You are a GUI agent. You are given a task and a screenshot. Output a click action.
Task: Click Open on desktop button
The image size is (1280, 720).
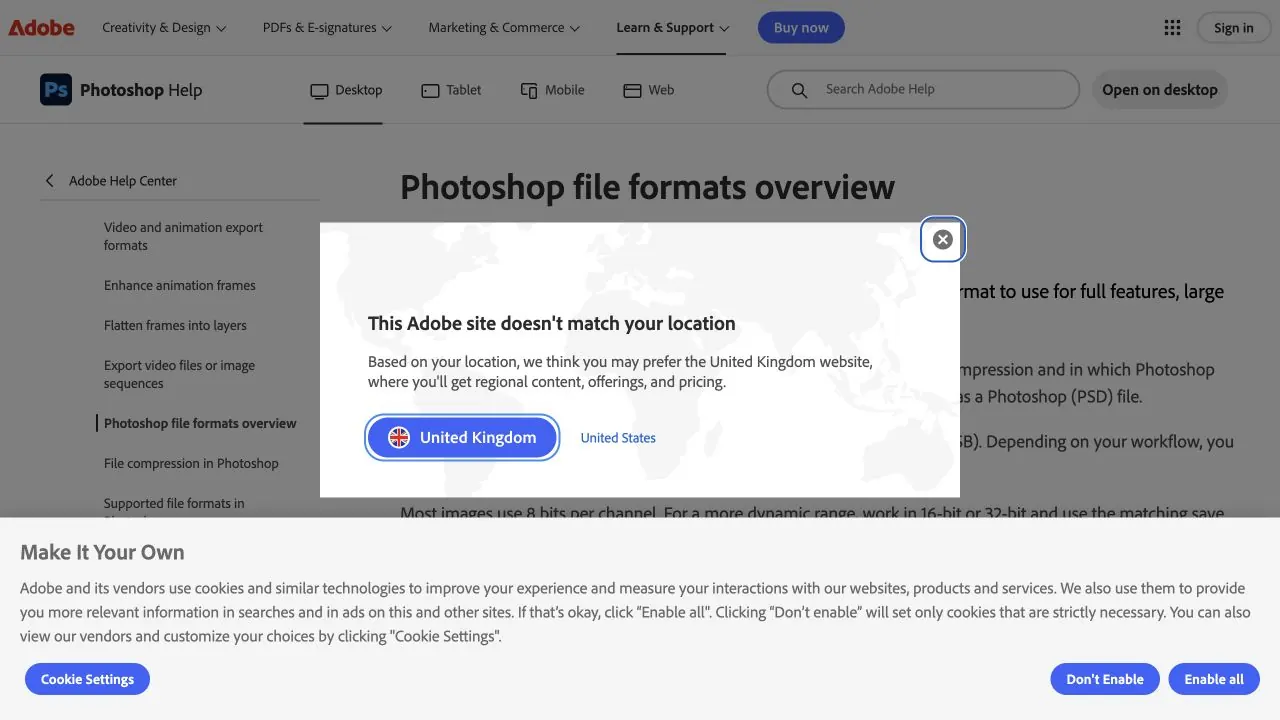coord(1160,90)
